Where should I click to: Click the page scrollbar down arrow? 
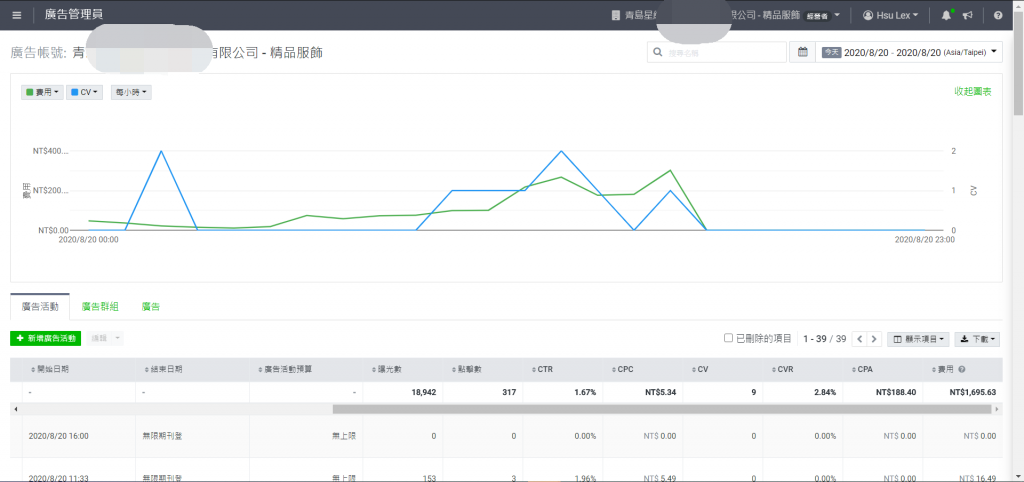(1018, 477)
